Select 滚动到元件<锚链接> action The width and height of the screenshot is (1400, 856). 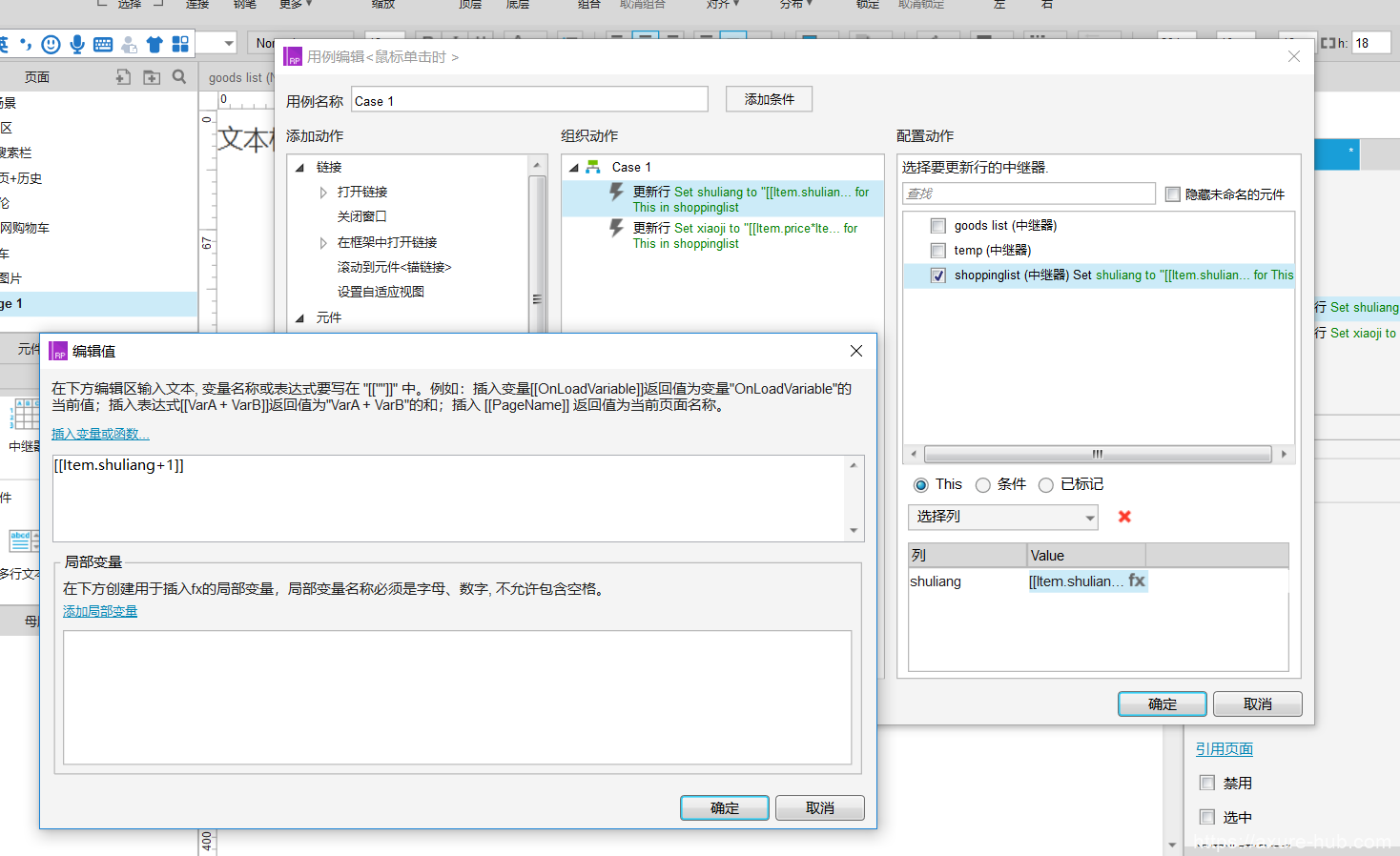pos(394,268)
